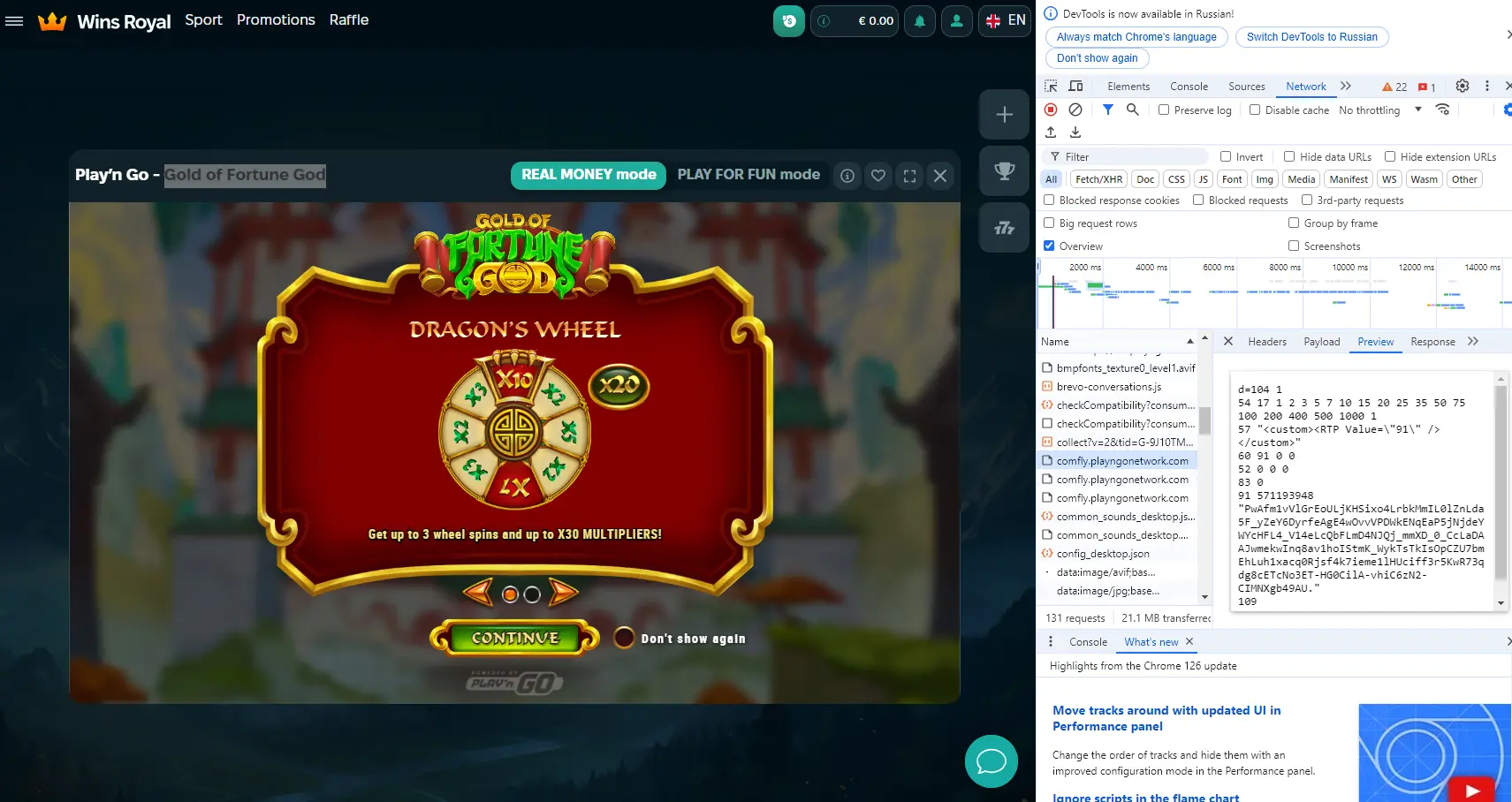Viewport: 1512px width, 802px height.
Task: Open the user profile icon
Action: (956, 20)
